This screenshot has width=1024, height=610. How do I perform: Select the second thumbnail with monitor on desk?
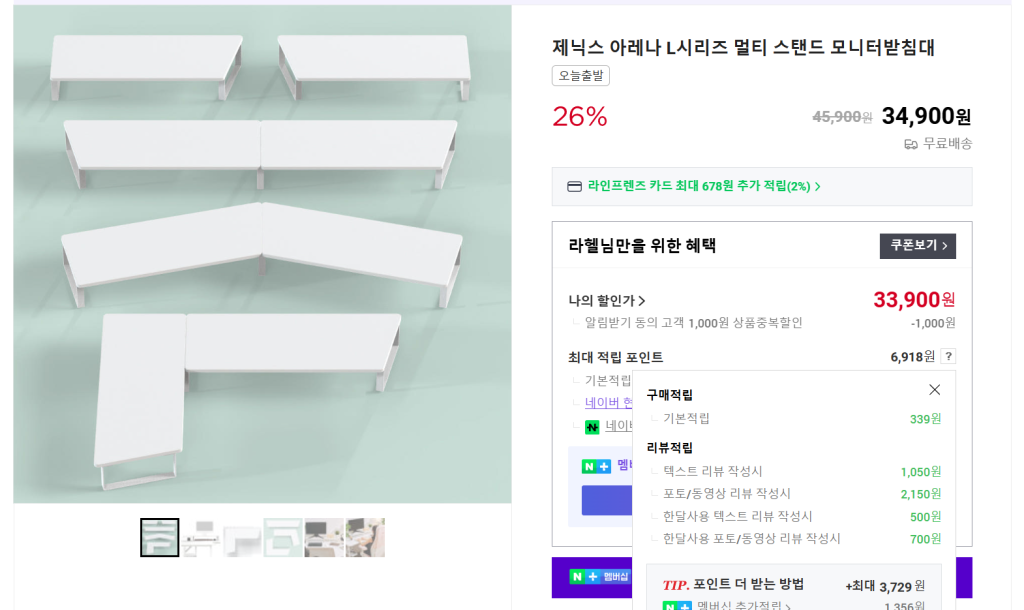tap(201, 538)
